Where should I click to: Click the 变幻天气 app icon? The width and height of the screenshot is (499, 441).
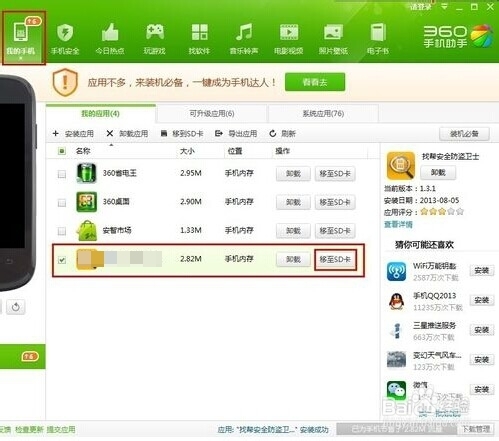coord(396,360)
